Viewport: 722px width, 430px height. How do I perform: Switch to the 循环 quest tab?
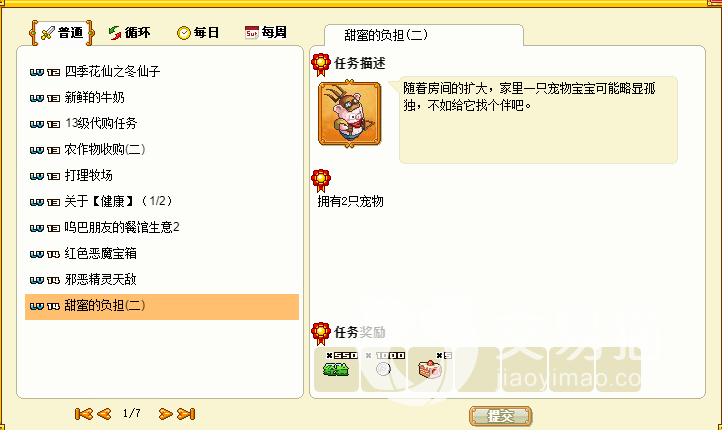[x=130, y=33]
